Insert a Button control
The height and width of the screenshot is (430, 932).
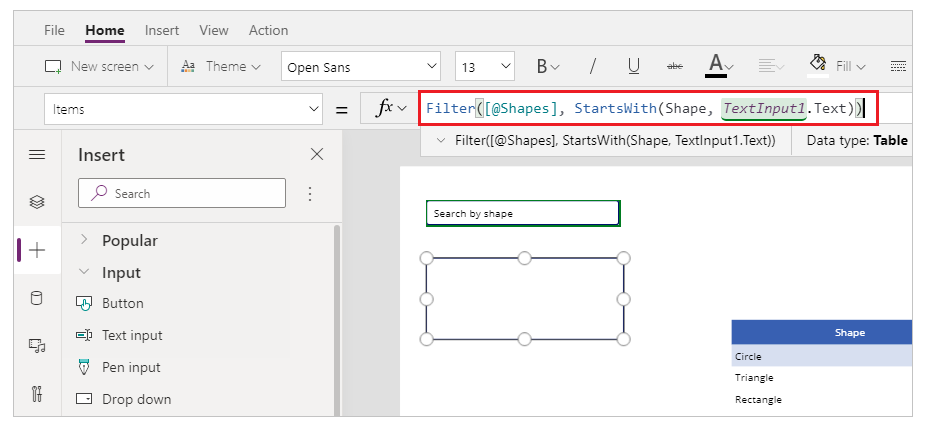tap(122, 303)
